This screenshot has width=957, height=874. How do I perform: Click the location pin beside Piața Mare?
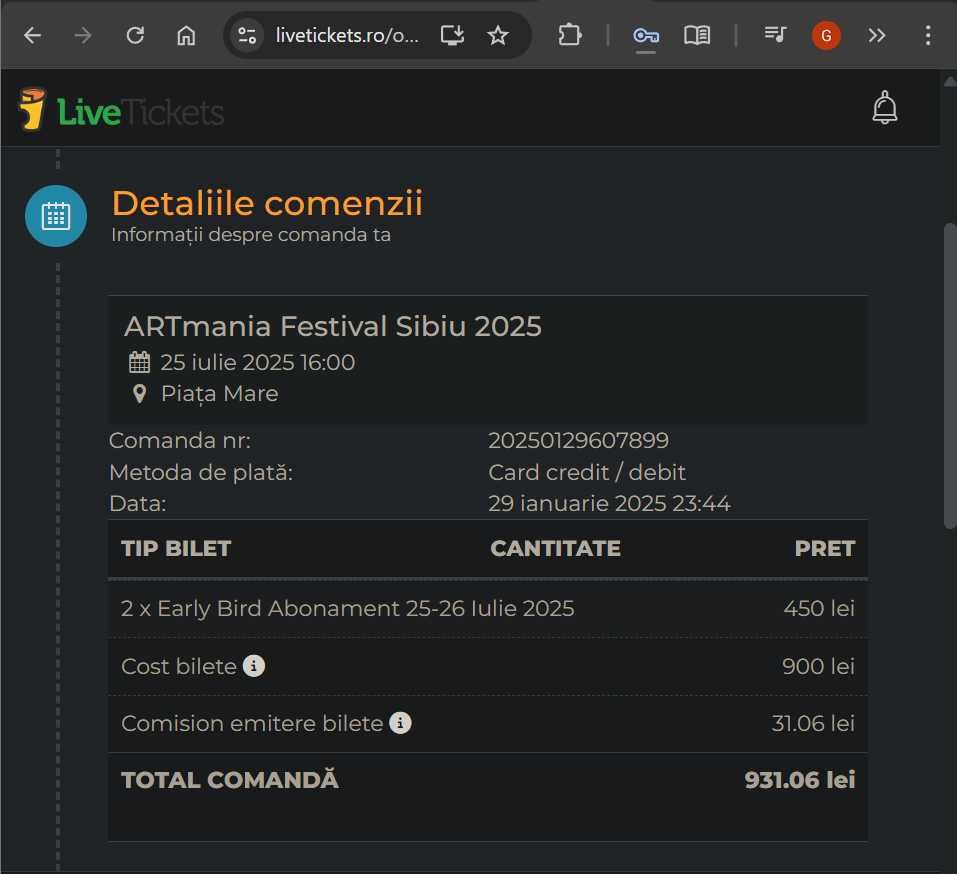[x=139, y=394]
